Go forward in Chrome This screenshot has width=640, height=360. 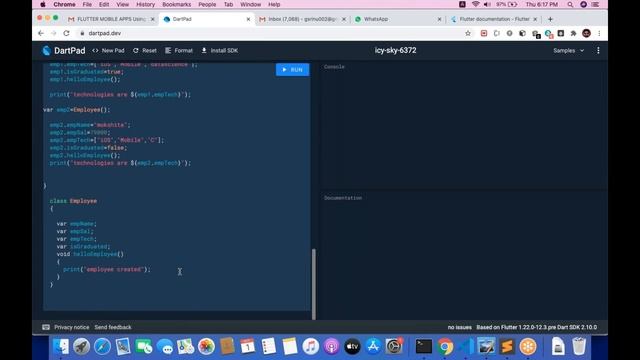click(x=53, y=33)
